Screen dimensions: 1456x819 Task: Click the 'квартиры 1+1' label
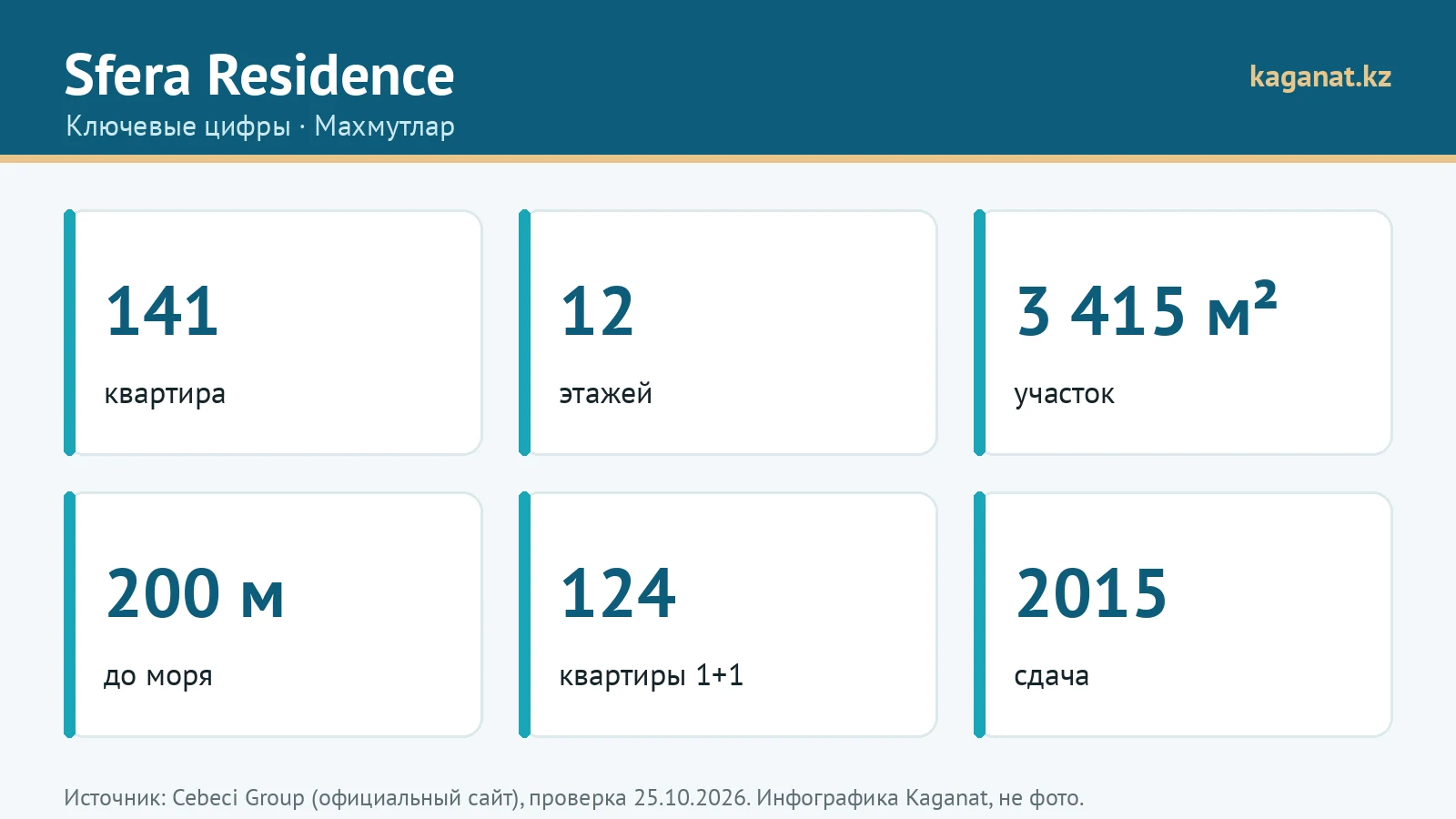tap(652, 676)
